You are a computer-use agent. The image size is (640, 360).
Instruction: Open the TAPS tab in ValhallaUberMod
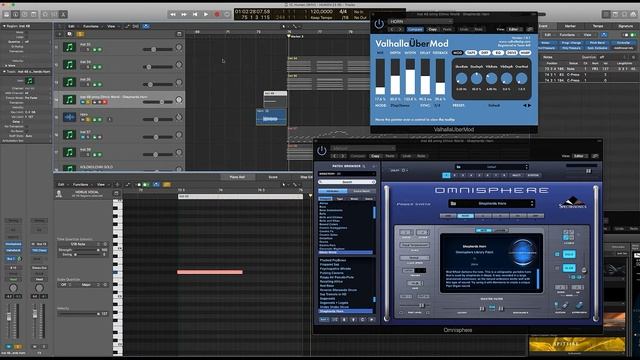[471, 53]
